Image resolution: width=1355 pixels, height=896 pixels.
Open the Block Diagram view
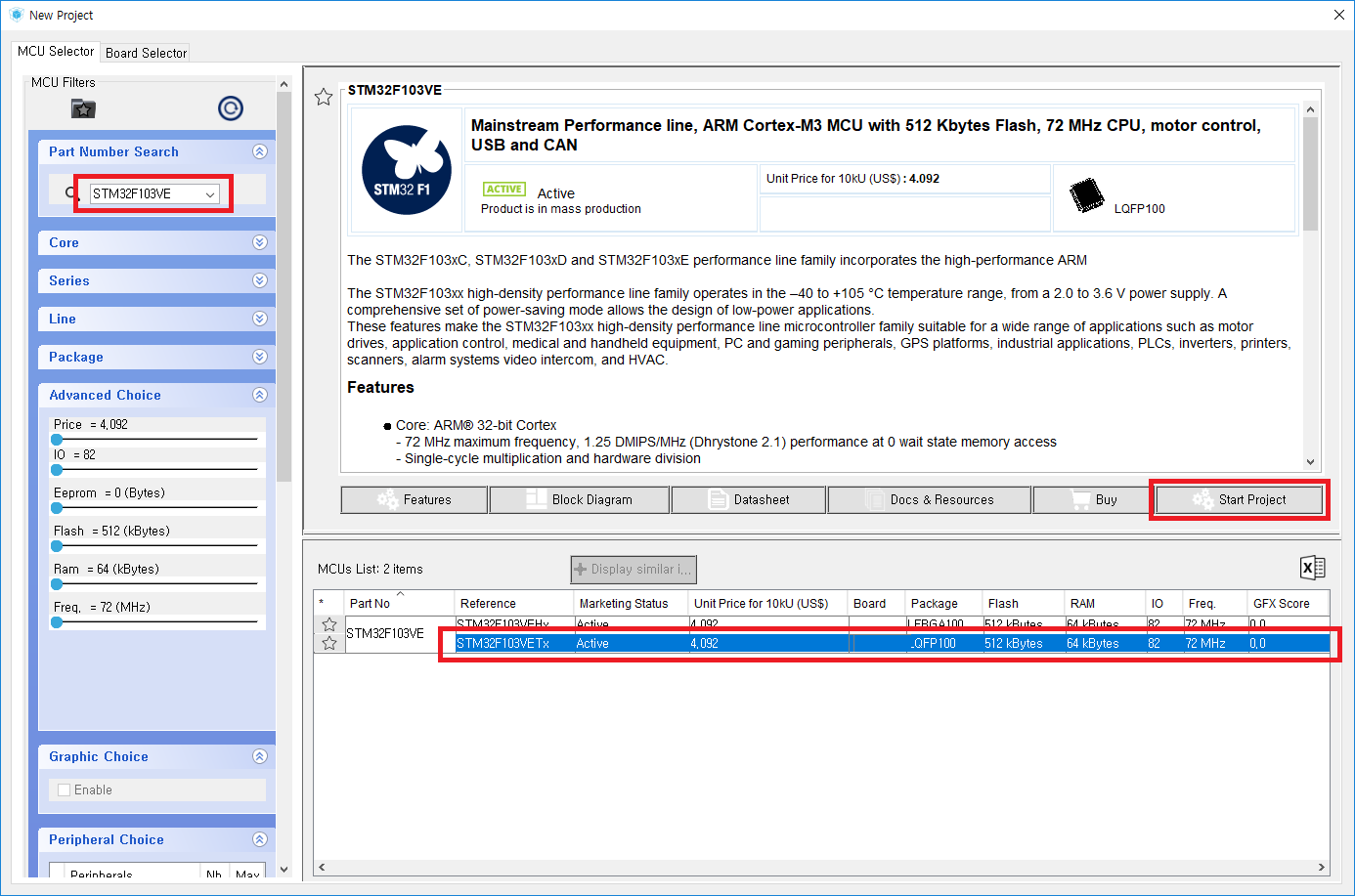point(580,499)
